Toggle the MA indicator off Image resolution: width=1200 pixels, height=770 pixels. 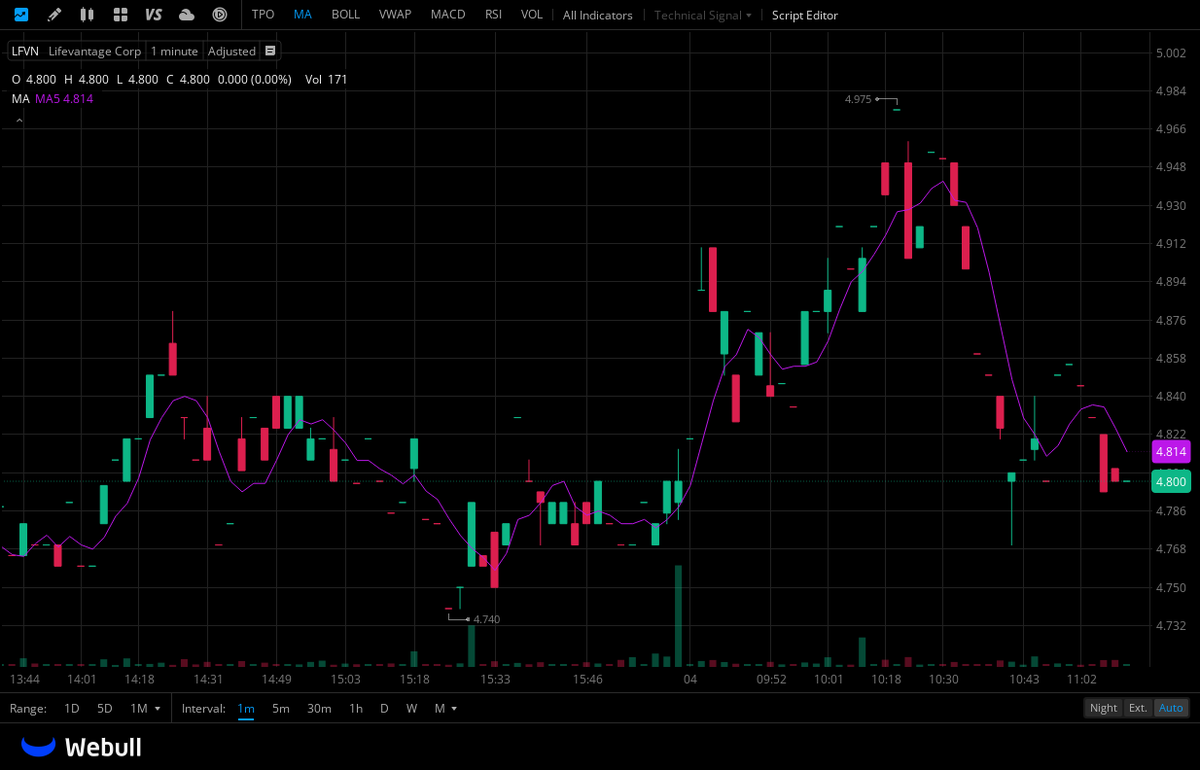click(302, 15)
